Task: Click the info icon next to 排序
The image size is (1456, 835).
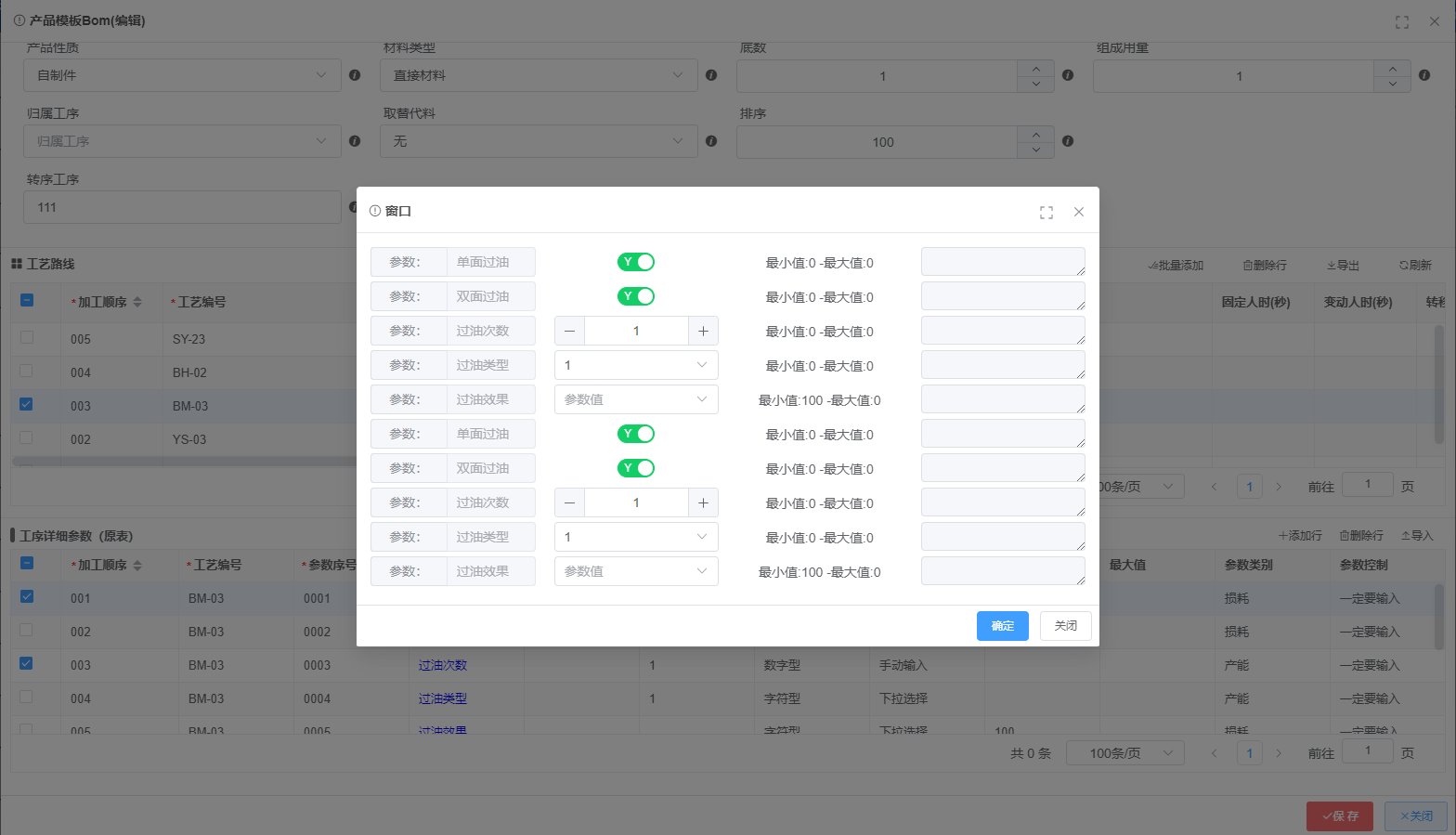Action: pyautogui.click(x=1068, y=141)
